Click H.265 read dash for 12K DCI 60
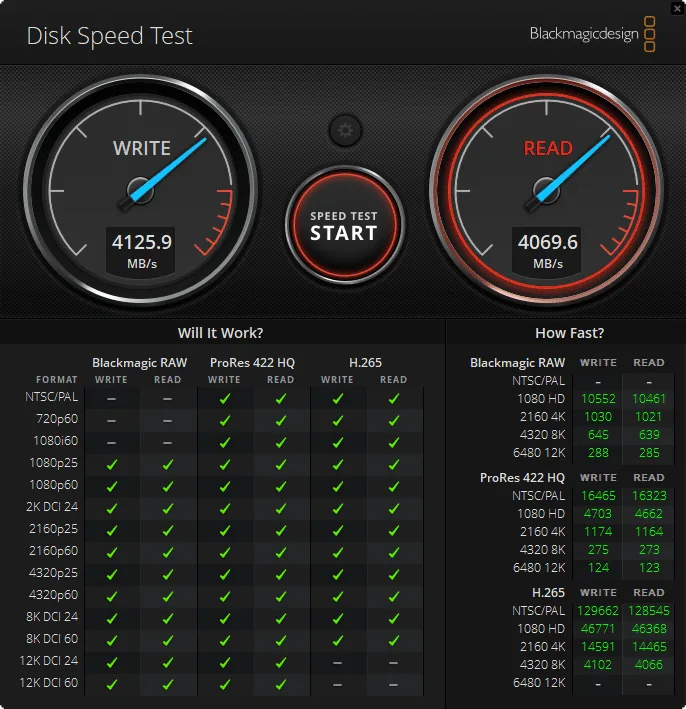This screenshot has height=709, width=686. pyautogui.click(x=393, y=685)
